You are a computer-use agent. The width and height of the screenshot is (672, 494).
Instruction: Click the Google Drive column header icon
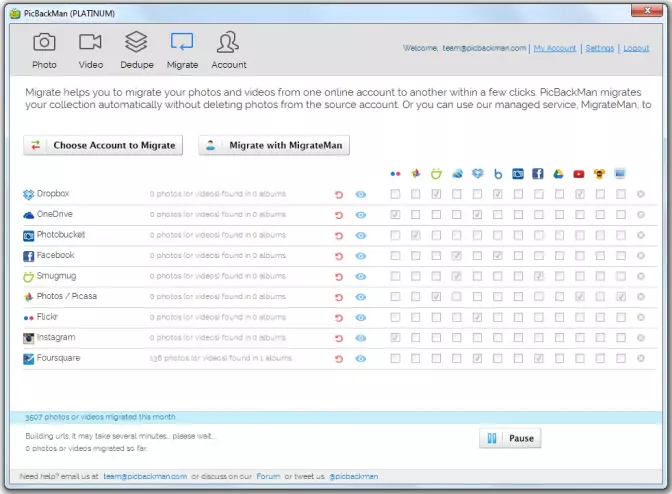pyautogui.click(x=558, y=174)
